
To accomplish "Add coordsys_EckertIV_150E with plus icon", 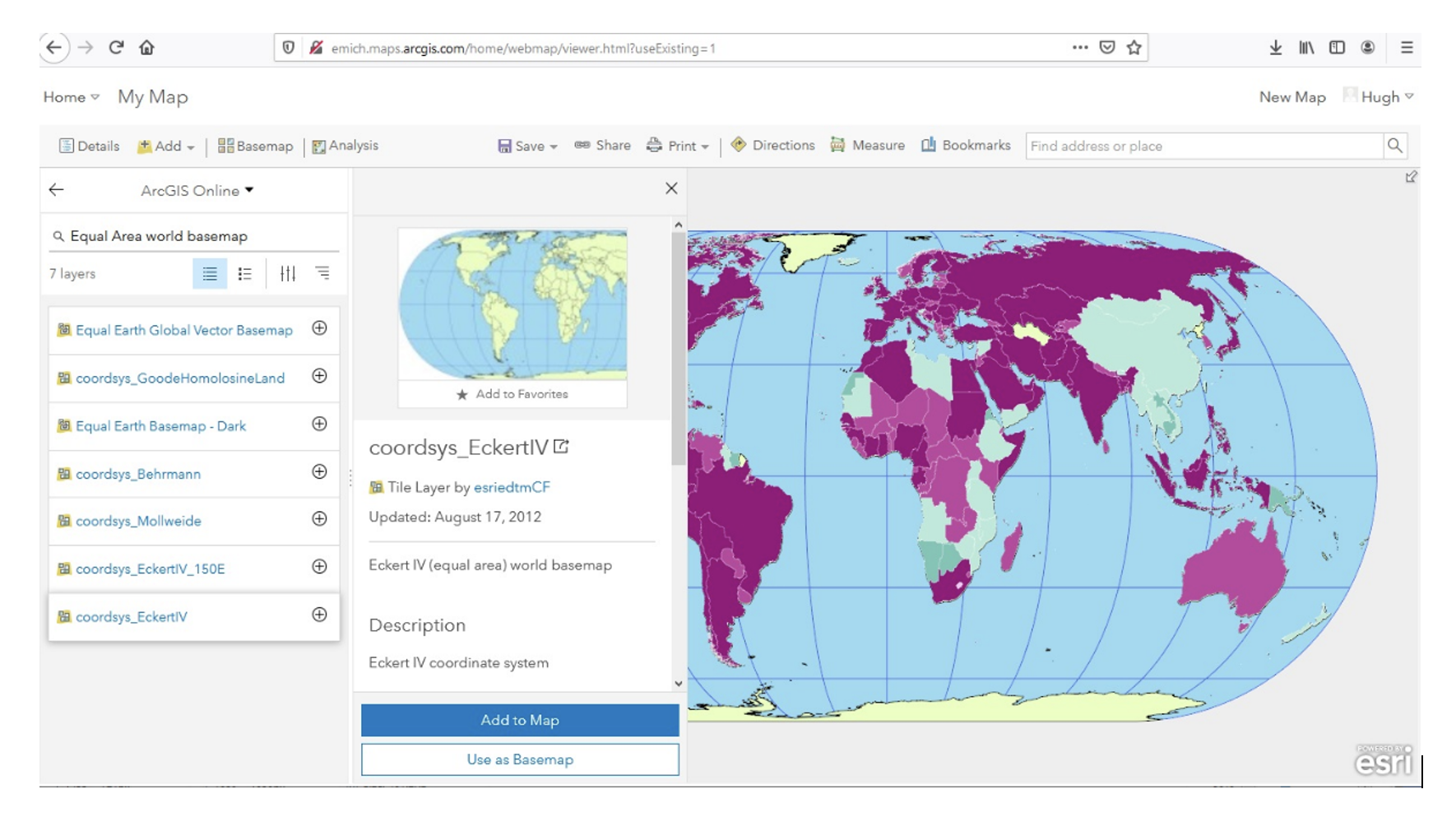I will click(320, 567).
